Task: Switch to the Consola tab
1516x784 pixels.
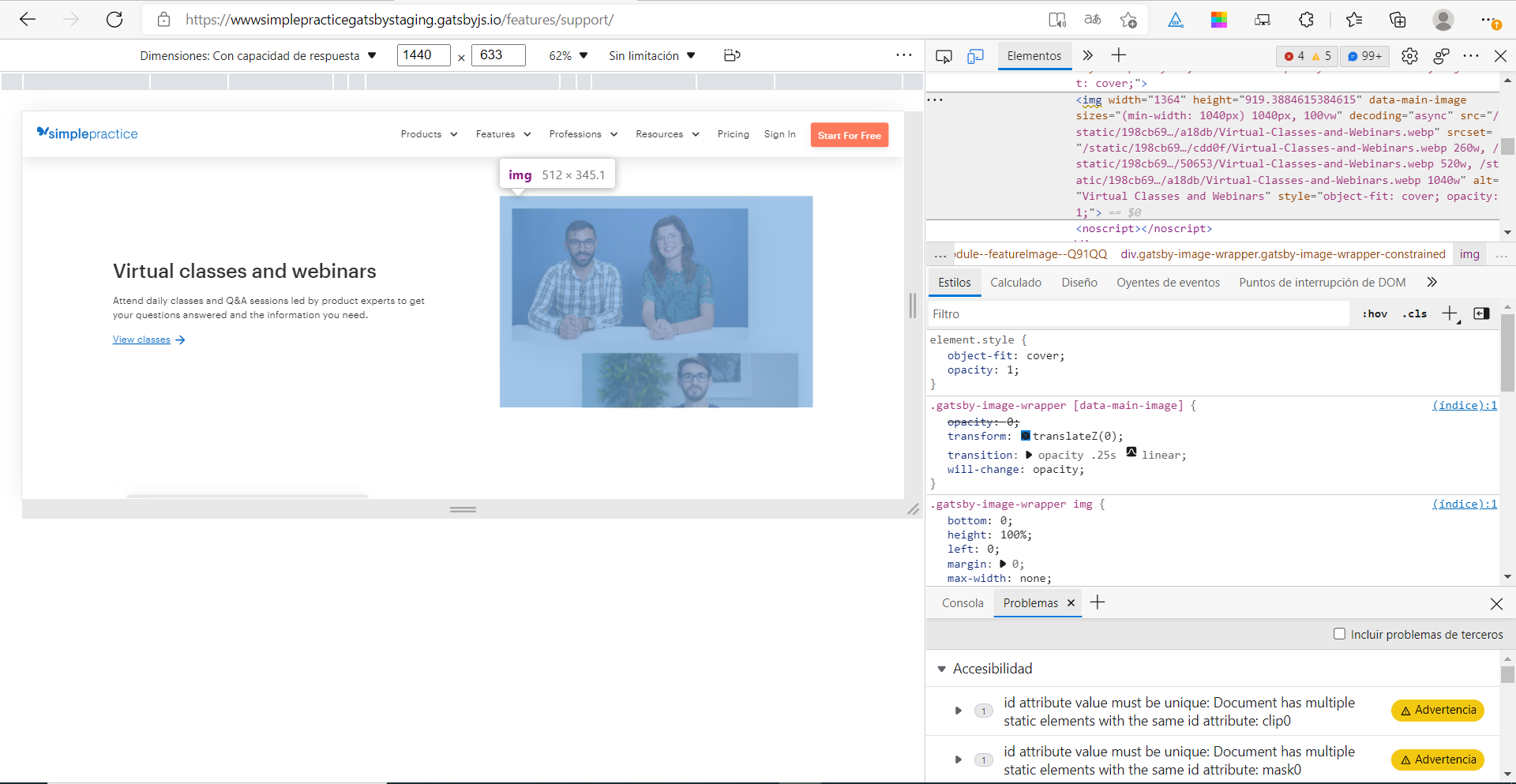Action: tap(962, 602)
